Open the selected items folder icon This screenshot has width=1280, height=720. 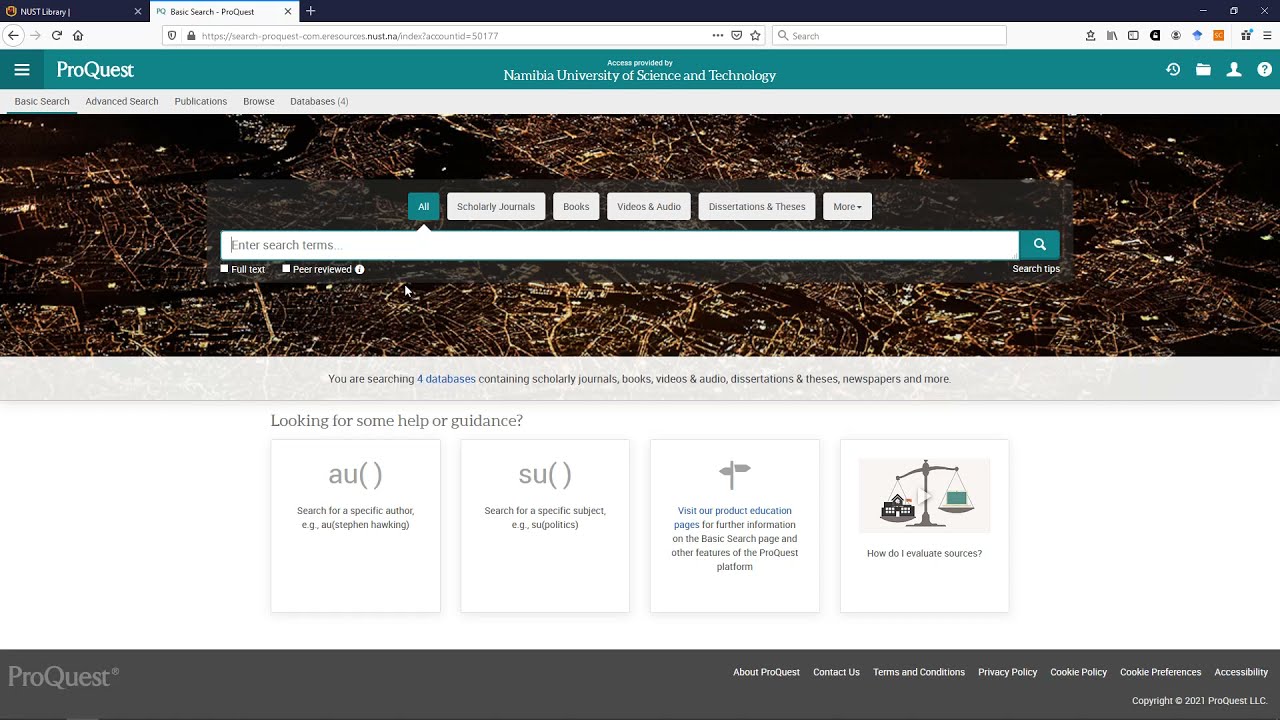[x=1203, y=70]
